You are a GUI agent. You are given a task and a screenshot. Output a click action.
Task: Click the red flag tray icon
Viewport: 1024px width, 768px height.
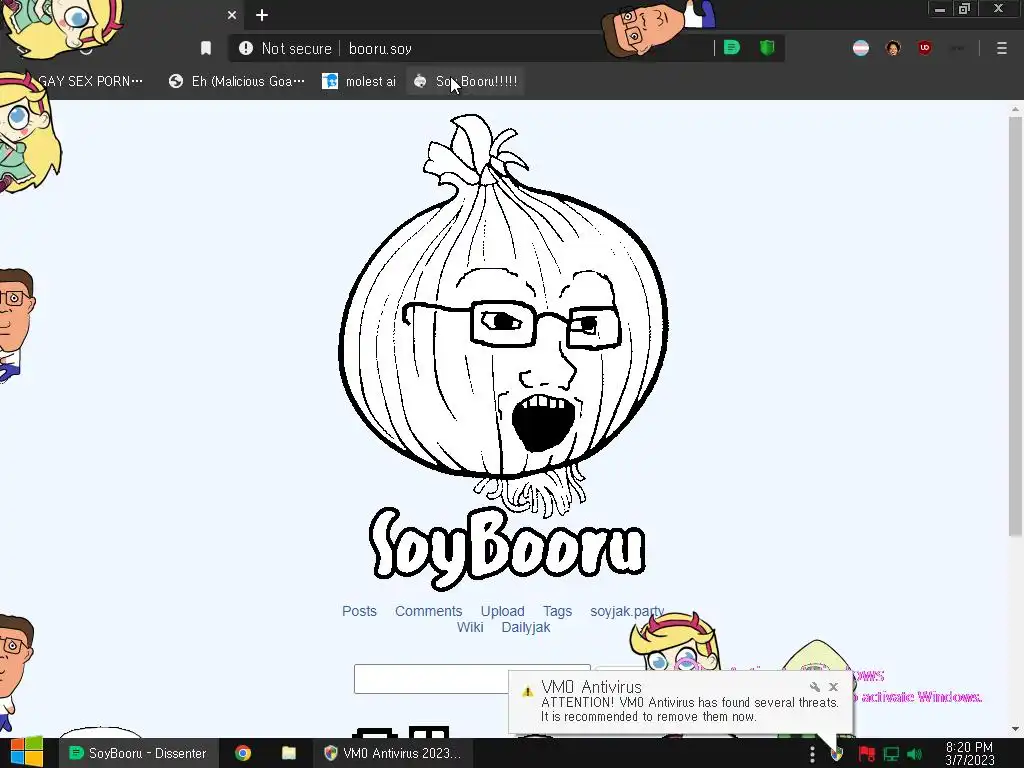click(x=867, y=754)
